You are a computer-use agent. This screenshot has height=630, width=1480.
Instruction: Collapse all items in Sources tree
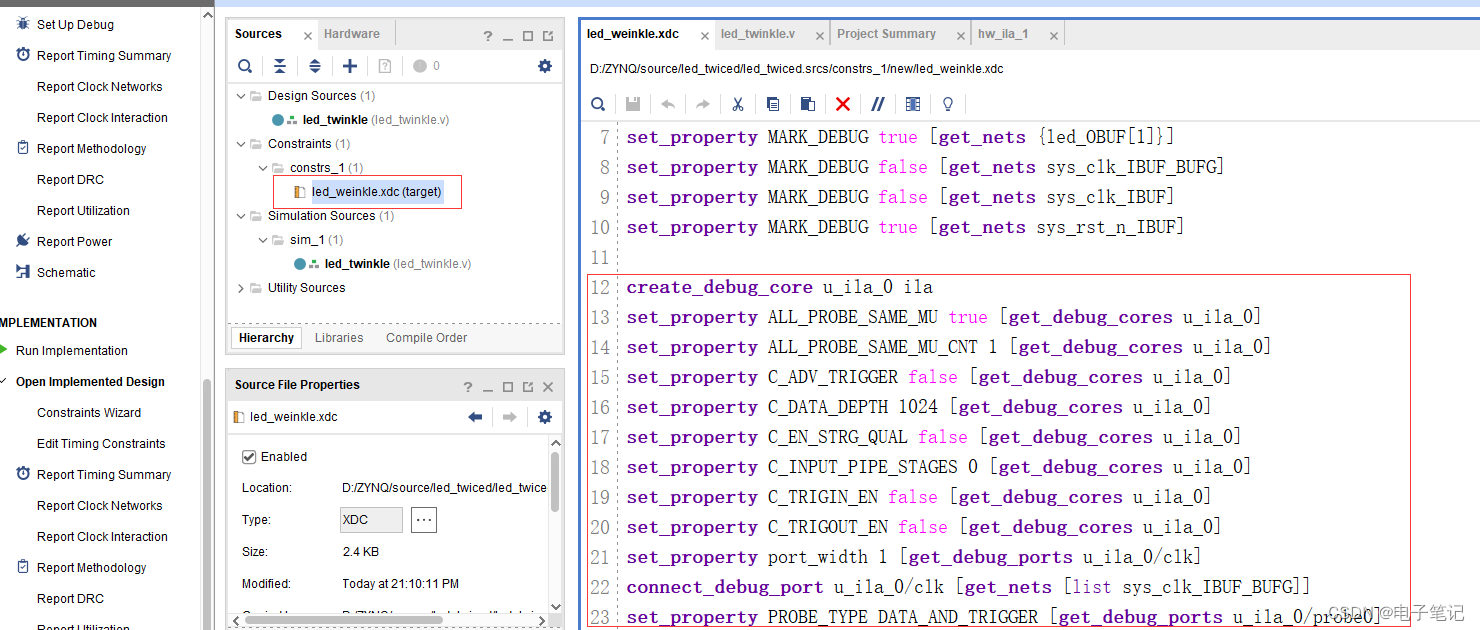[x=280, y=66]
